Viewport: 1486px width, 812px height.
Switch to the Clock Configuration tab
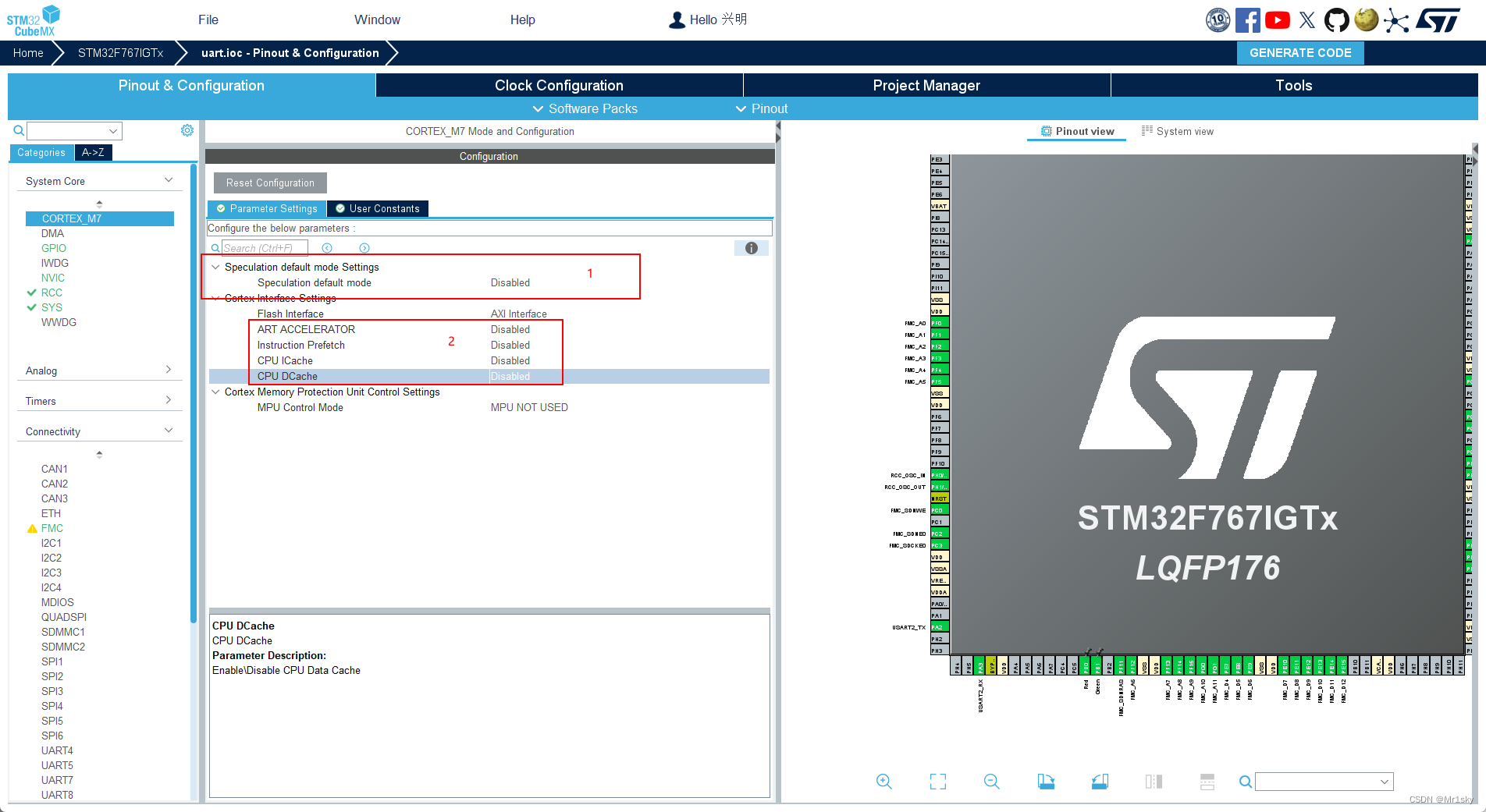point(559,85)
